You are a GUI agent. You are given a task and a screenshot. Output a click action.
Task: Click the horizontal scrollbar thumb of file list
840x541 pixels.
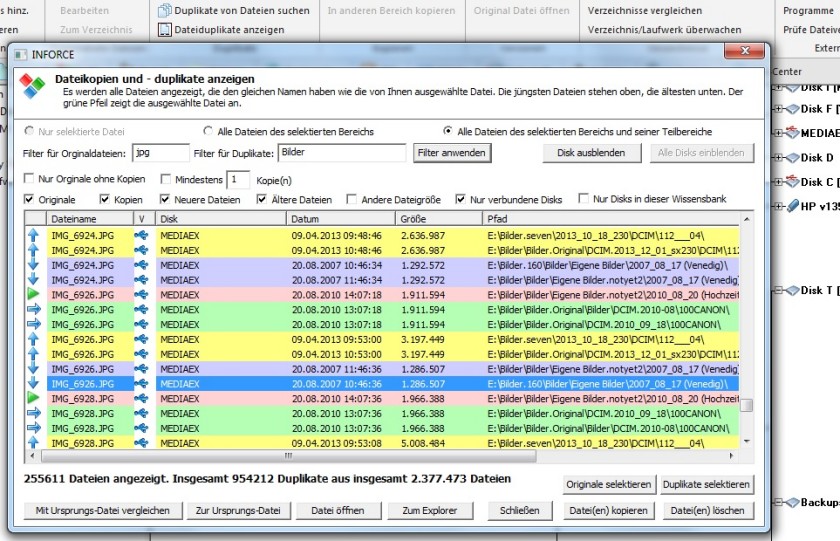click(288, 456)
